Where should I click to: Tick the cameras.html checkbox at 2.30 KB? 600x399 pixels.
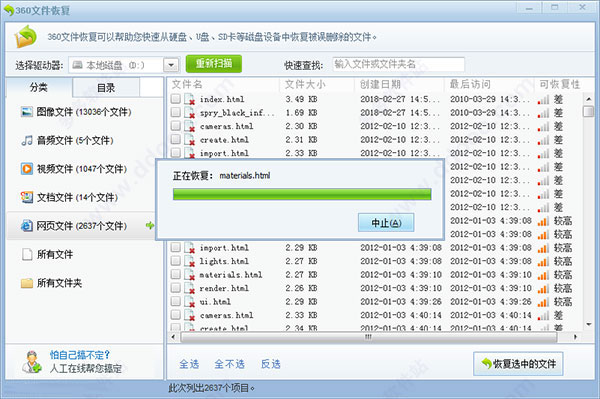(176, 126)
